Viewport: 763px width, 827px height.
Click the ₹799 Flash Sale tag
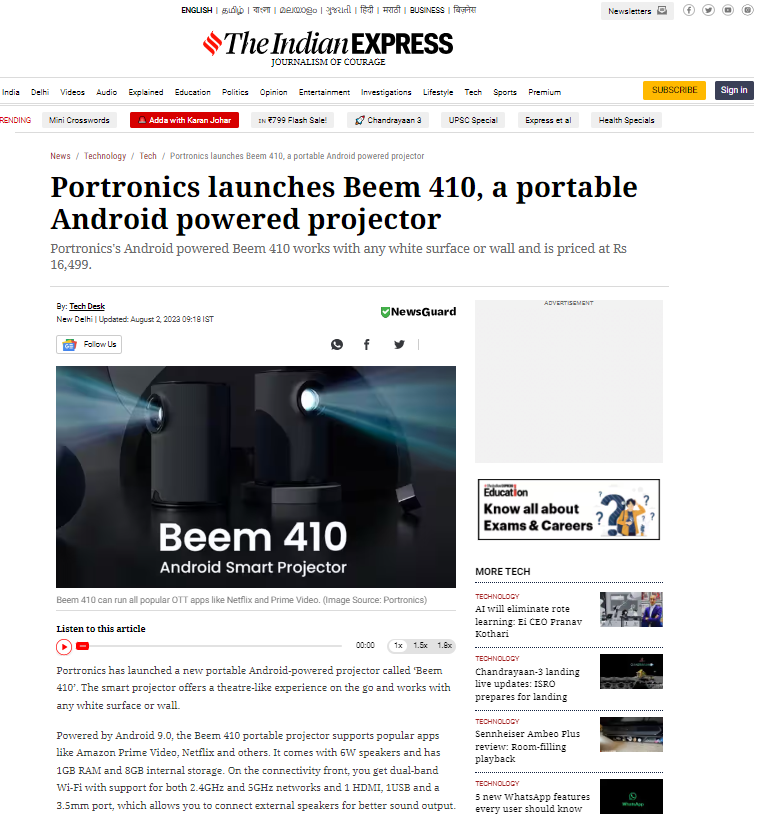(x=292, y=120)
